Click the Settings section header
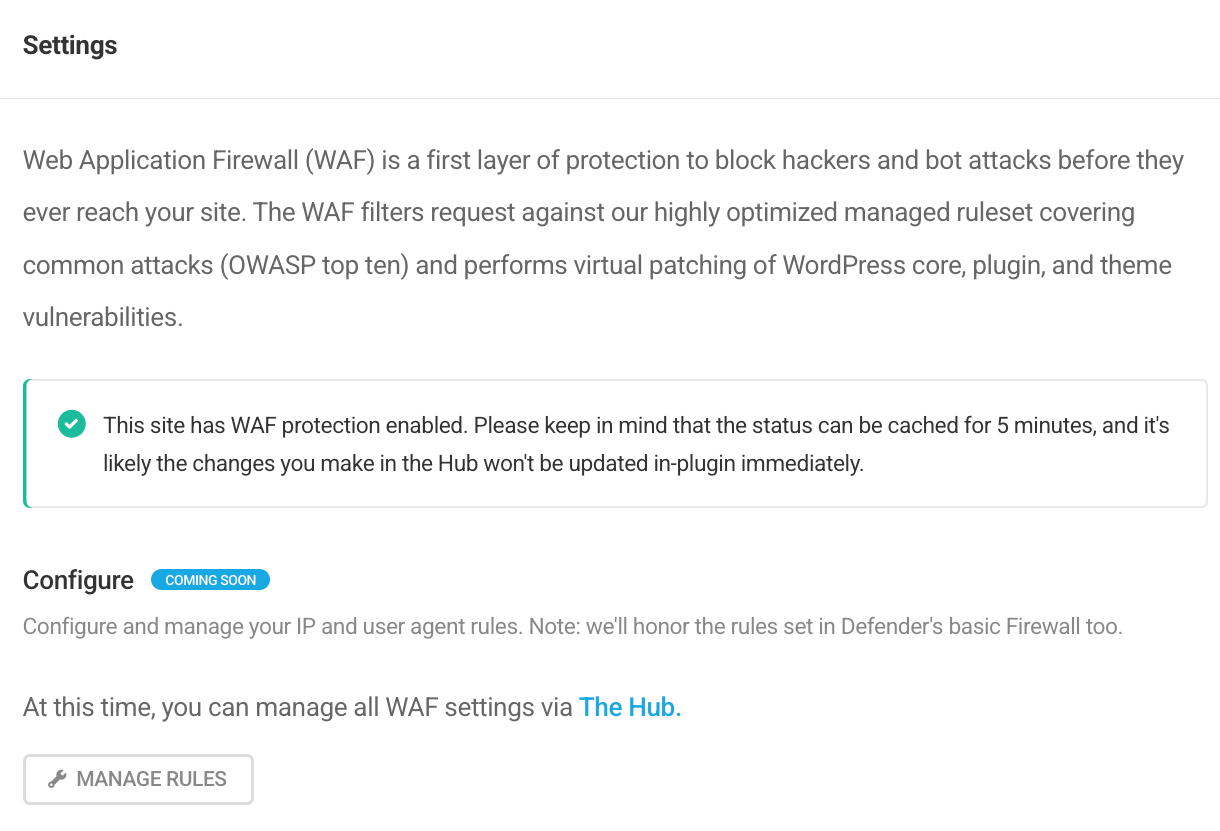This screenshot has width=1220, height=831. tap(69, 45)
